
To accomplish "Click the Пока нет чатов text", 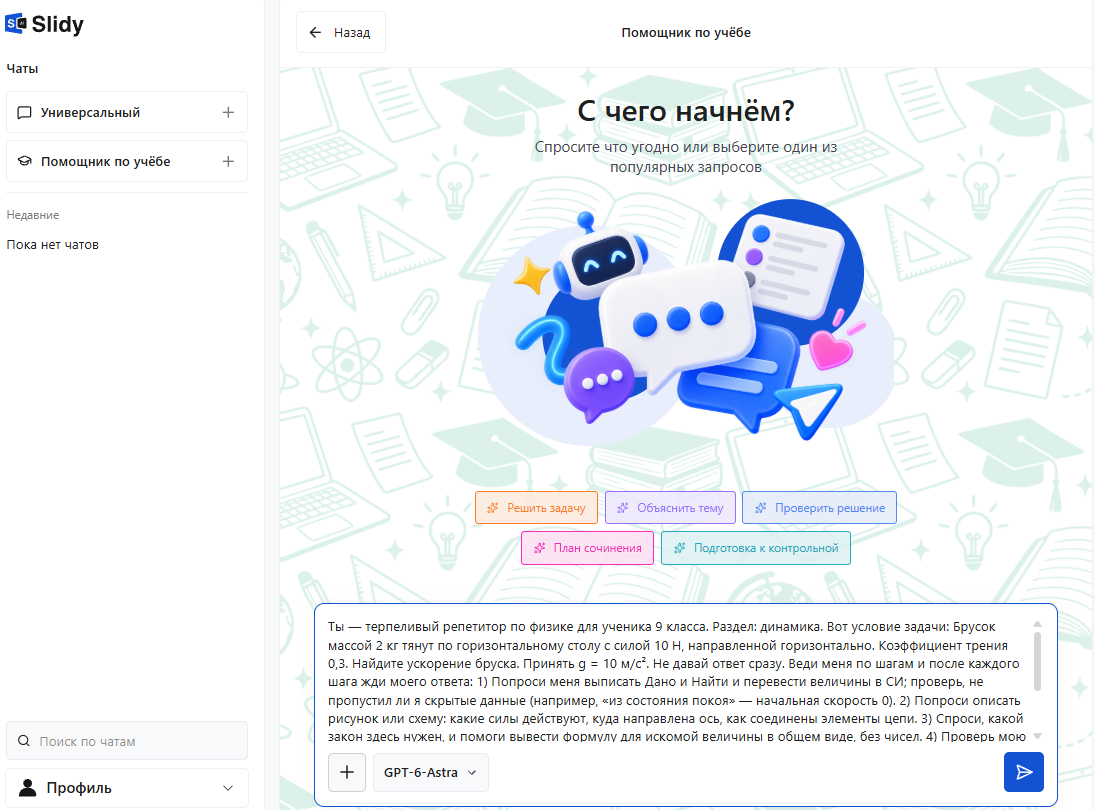I will coord(53,244).
